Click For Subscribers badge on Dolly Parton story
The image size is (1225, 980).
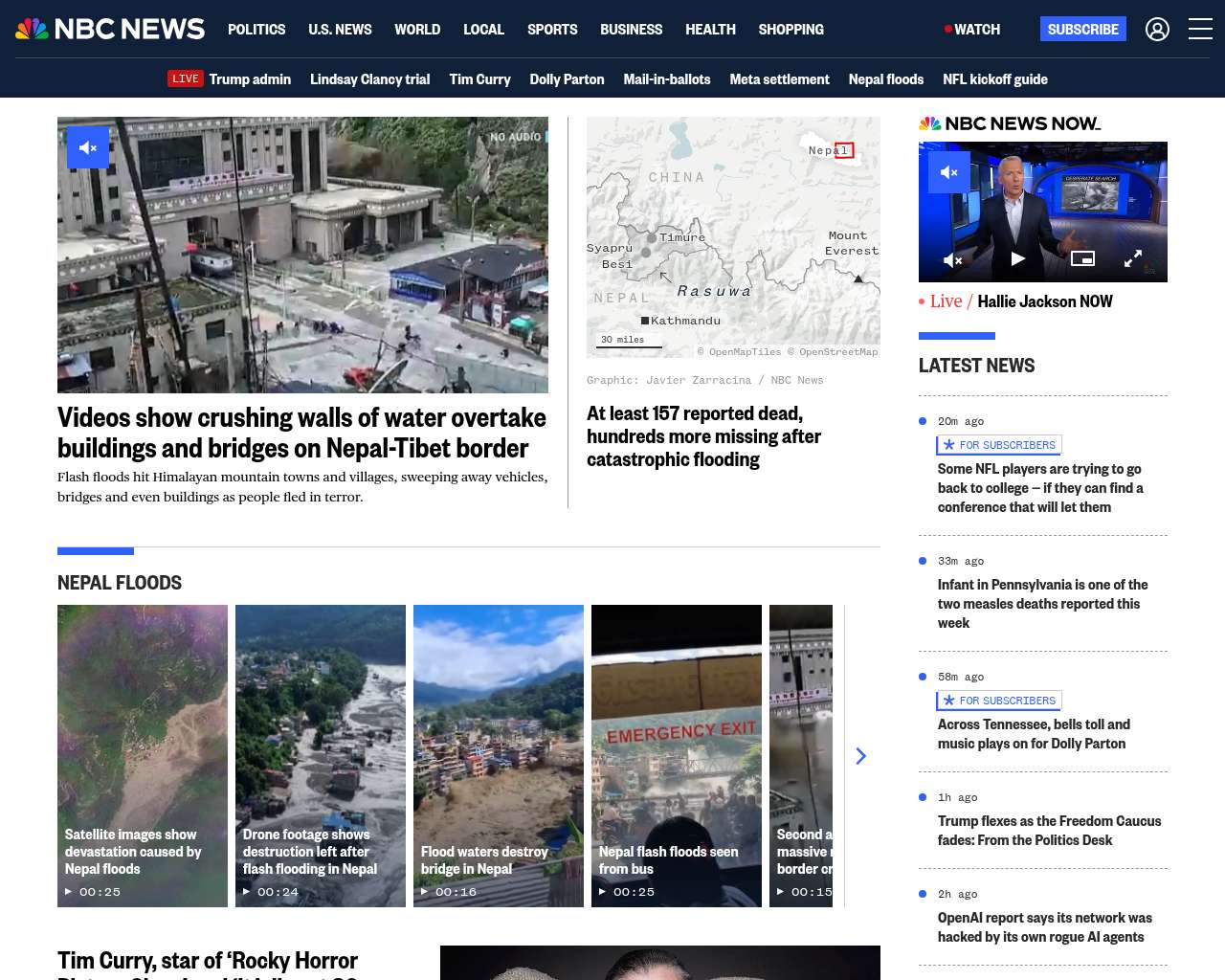[999, 701]
